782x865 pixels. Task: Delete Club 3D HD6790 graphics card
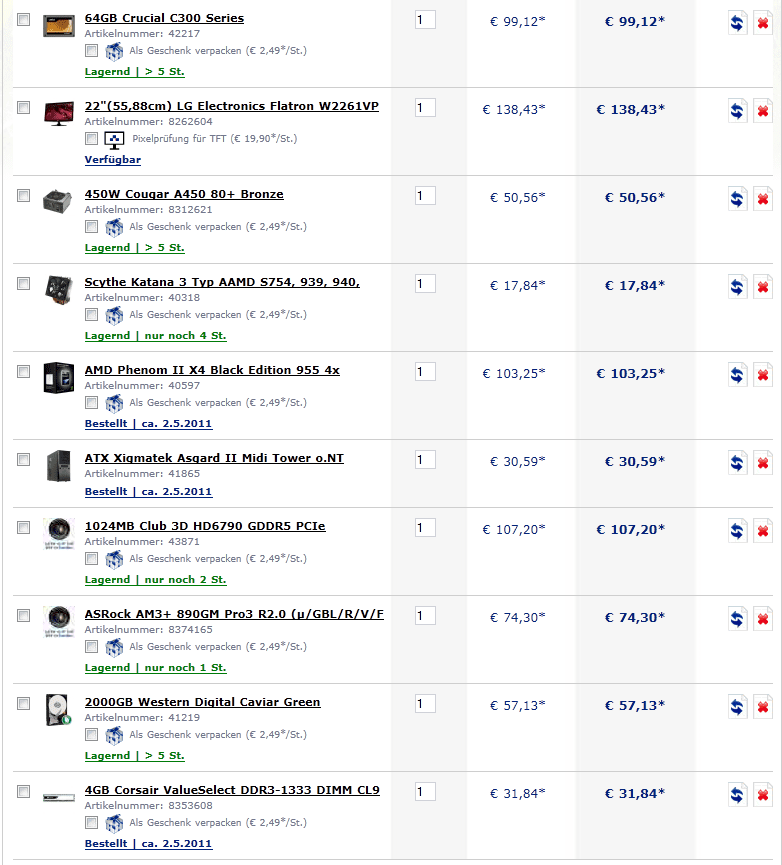[x=762, y=532]
